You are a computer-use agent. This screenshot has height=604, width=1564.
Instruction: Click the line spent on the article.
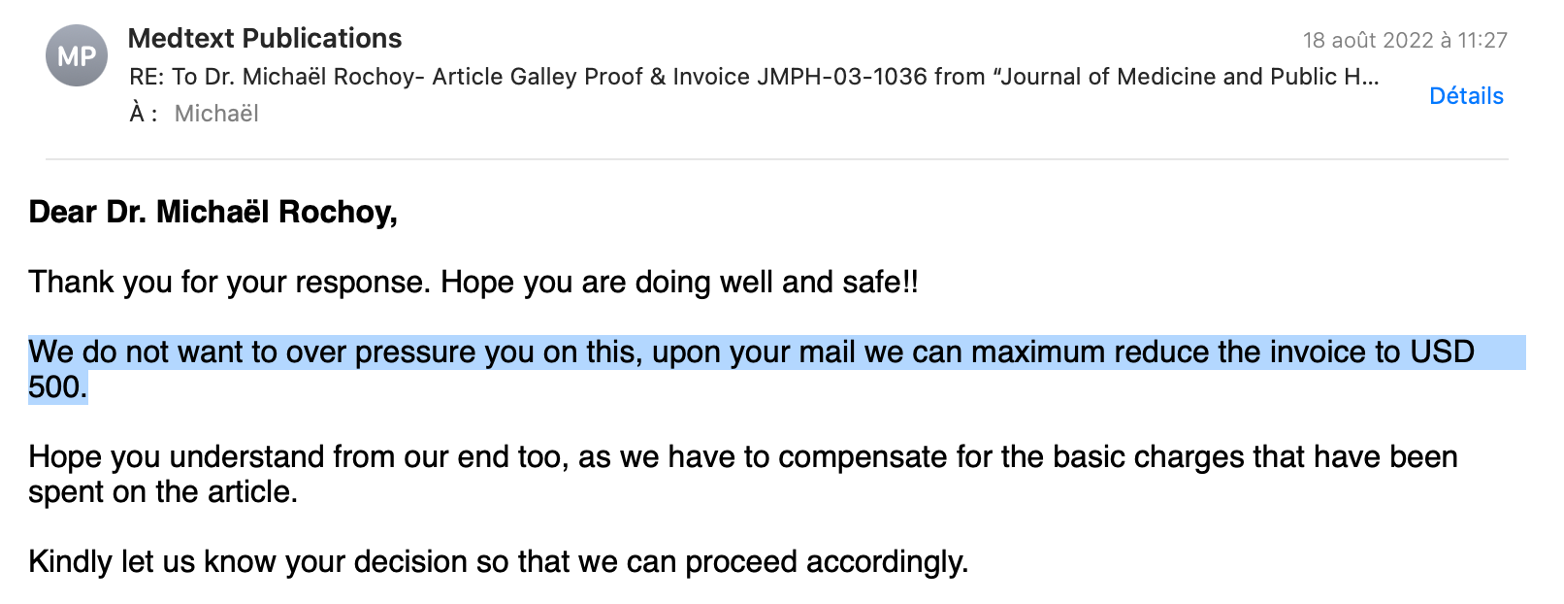point(163,493)
